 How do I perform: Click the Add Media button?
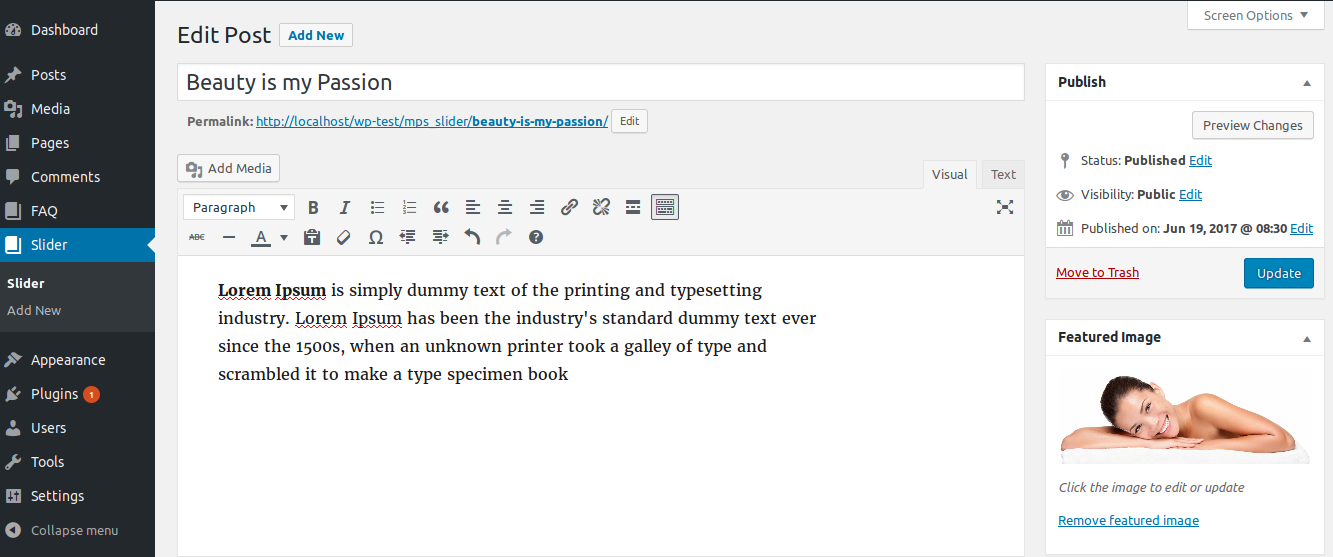click(x=229, y=168)
